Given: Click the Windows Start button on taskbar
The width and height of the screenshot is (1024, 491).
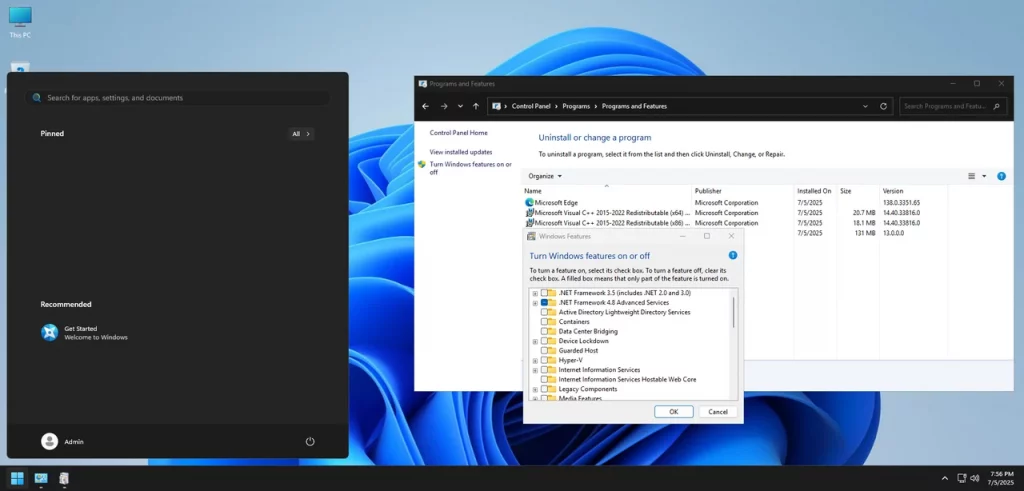Looking at the screenshot, I should click(17, 478).
